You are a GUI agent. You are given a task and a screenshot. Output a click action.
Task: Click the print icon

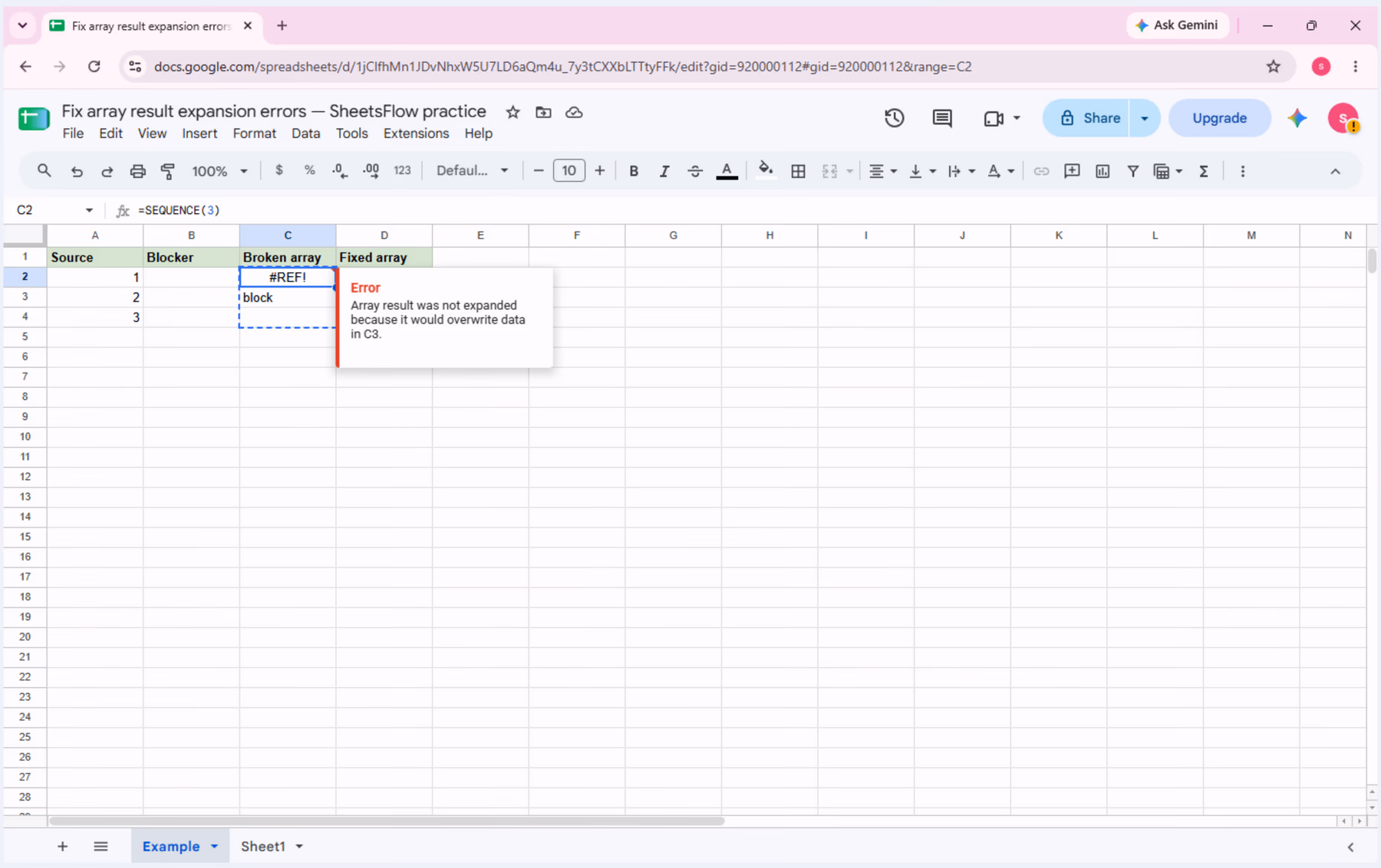(137, 171)
